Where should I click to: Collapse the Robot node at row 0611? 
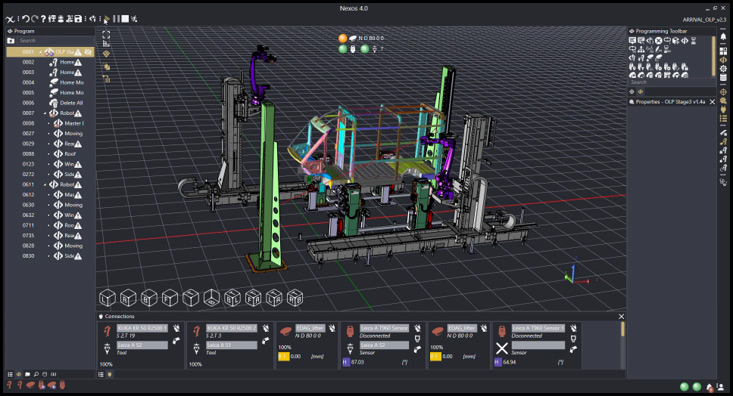(45, 185)
